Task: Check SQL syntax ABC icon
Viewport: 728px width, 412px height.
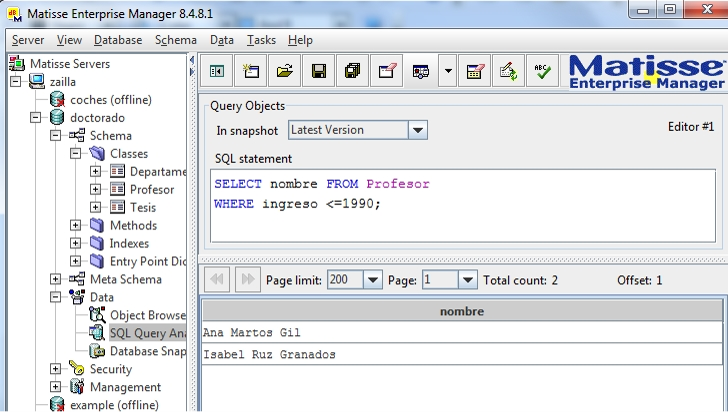Action: 542,71
